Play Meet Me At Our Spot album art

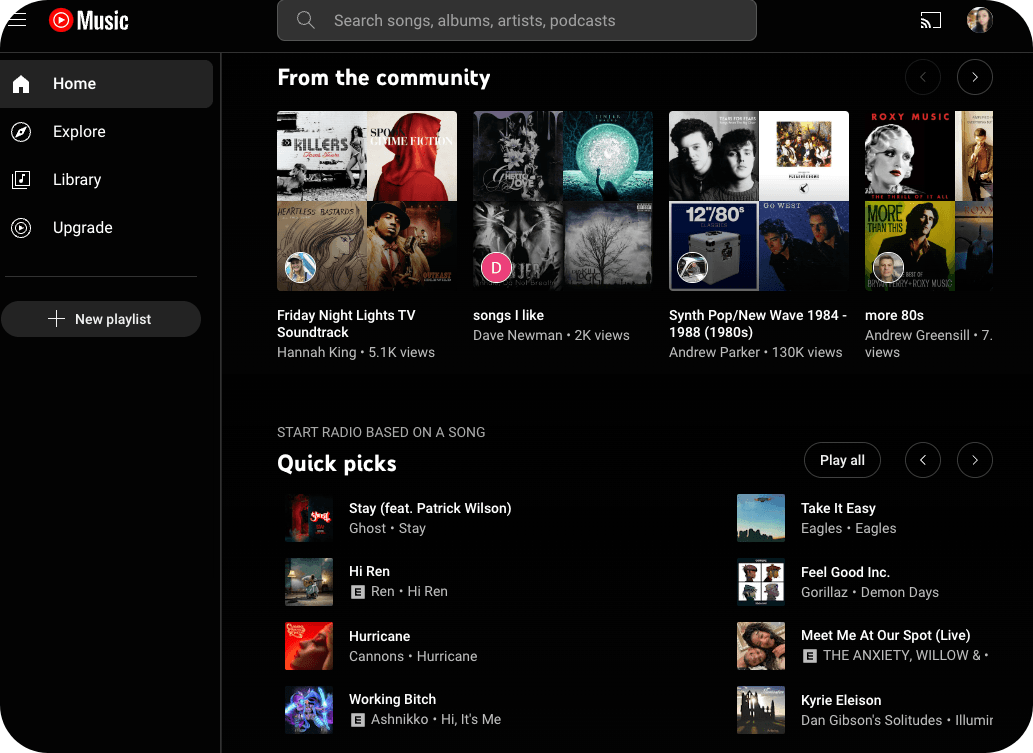click(761, 646)
